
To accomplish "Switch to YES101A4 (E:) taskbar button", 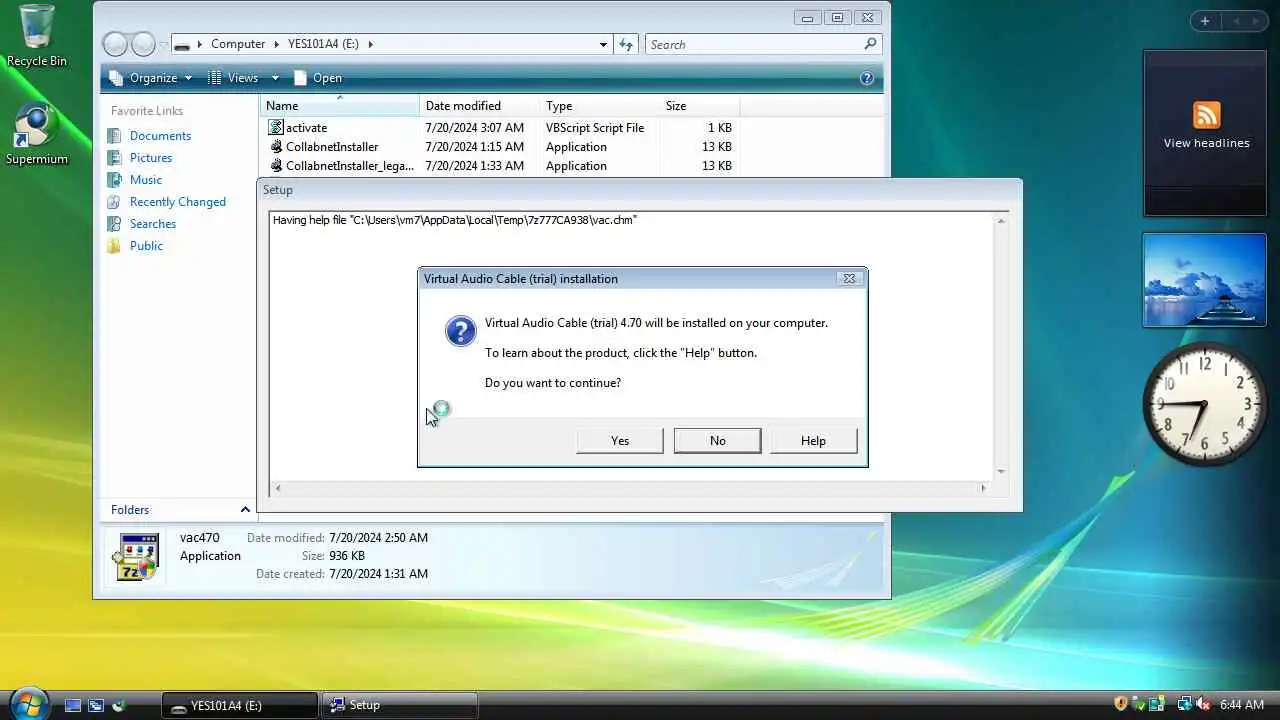I will click(240, 705).
